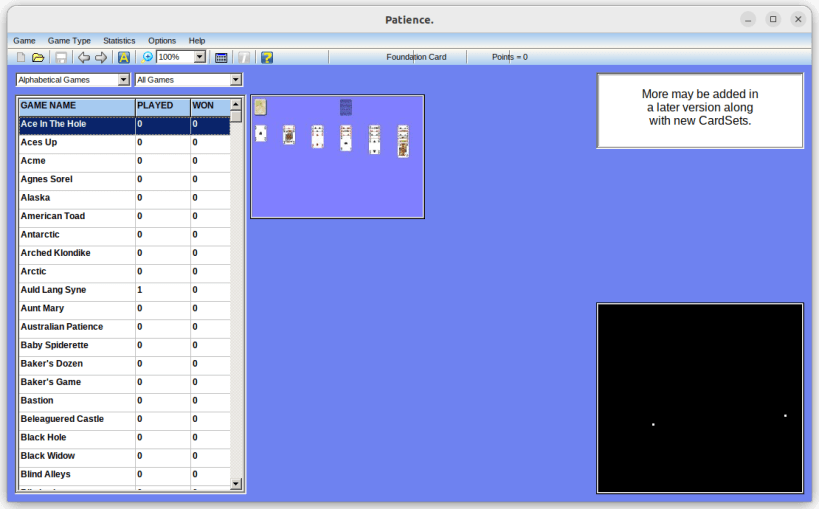Select Baker's Game in the list

[124, 383]
